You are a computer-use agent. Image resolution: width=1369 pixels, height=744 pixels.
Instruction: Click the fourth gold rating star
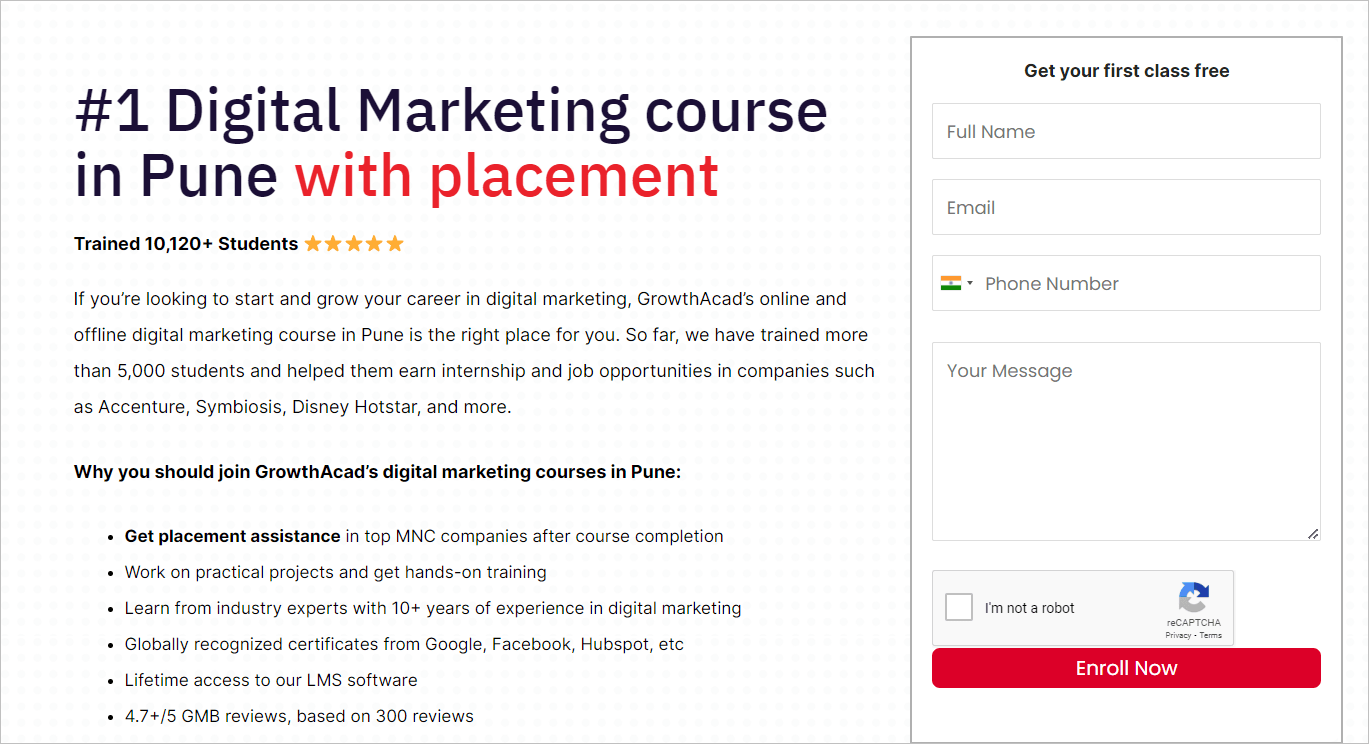[374, 243]
